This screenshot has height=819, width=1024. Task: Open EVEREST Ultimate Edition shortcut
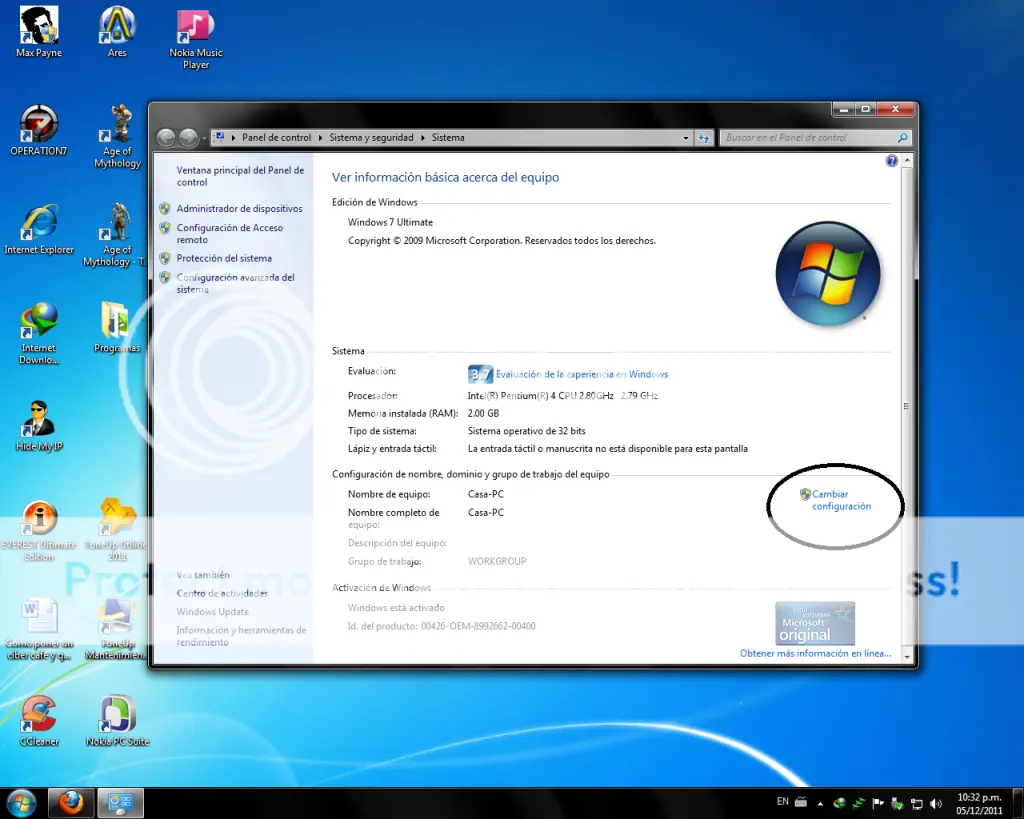39,530
